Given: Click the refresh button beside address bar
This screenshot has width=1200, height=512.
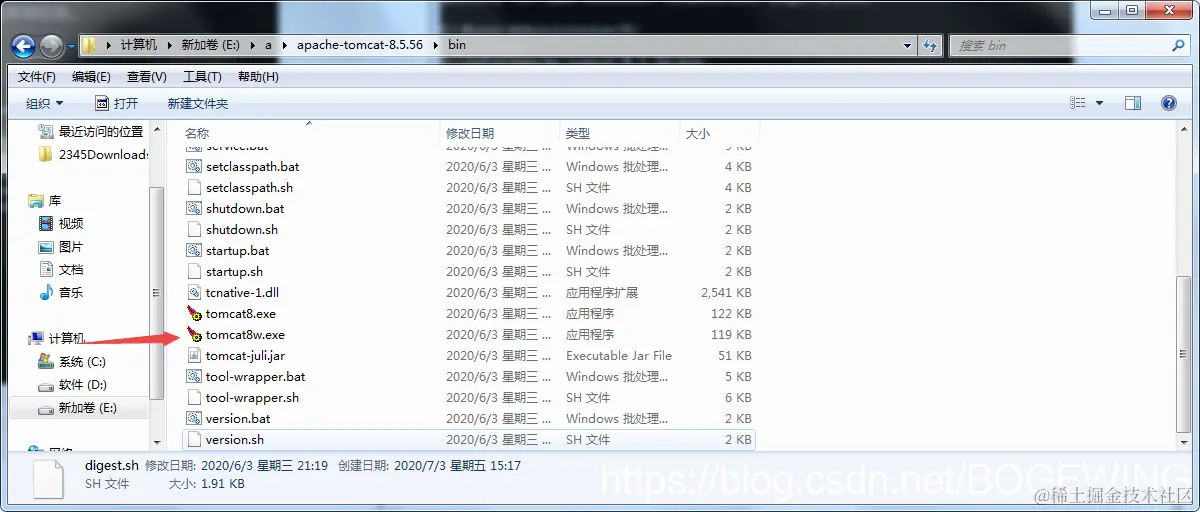Looking at the screenshot, I should point(931,45).
